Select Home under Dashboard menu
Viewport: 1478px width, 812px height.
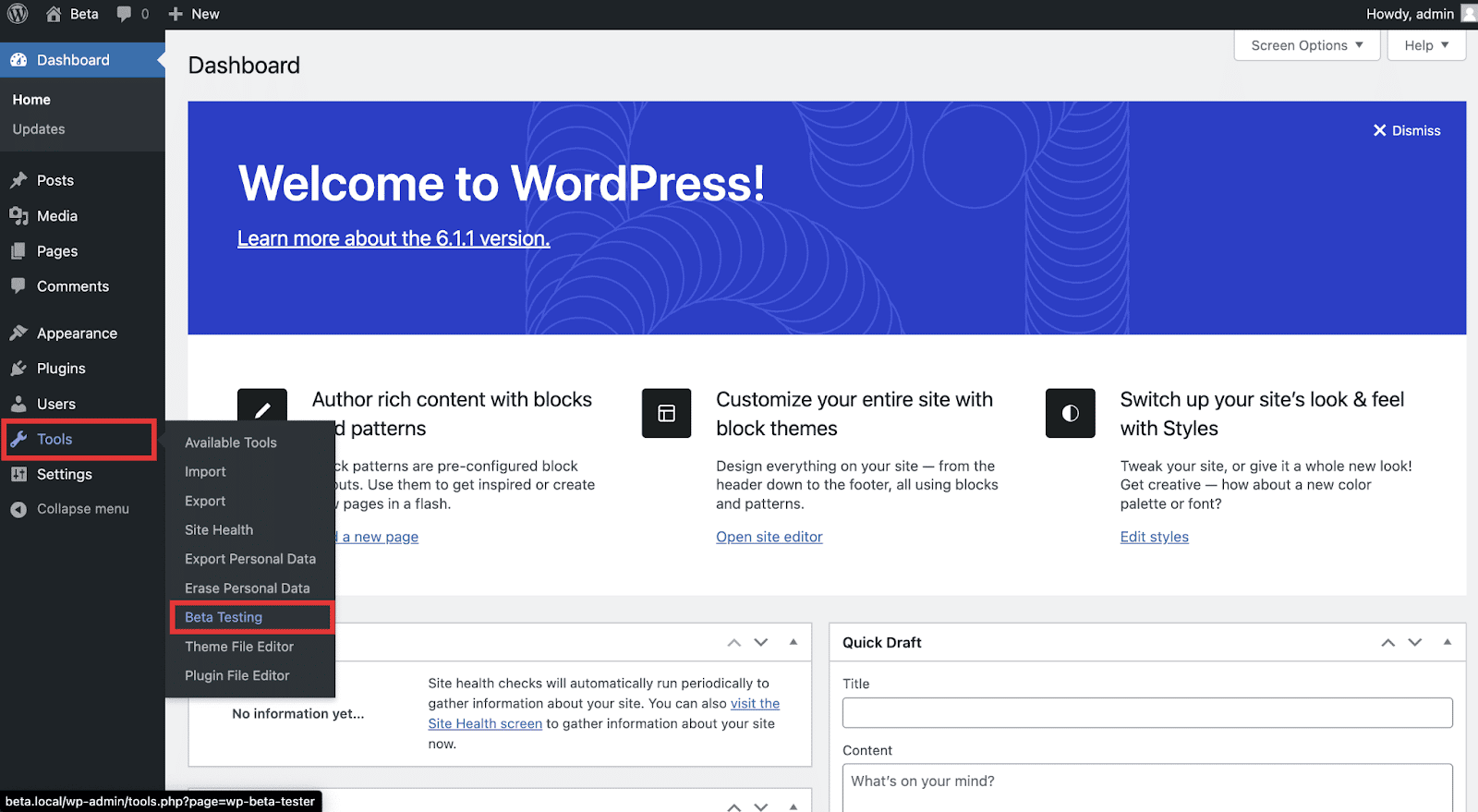(x=31, y=100)
